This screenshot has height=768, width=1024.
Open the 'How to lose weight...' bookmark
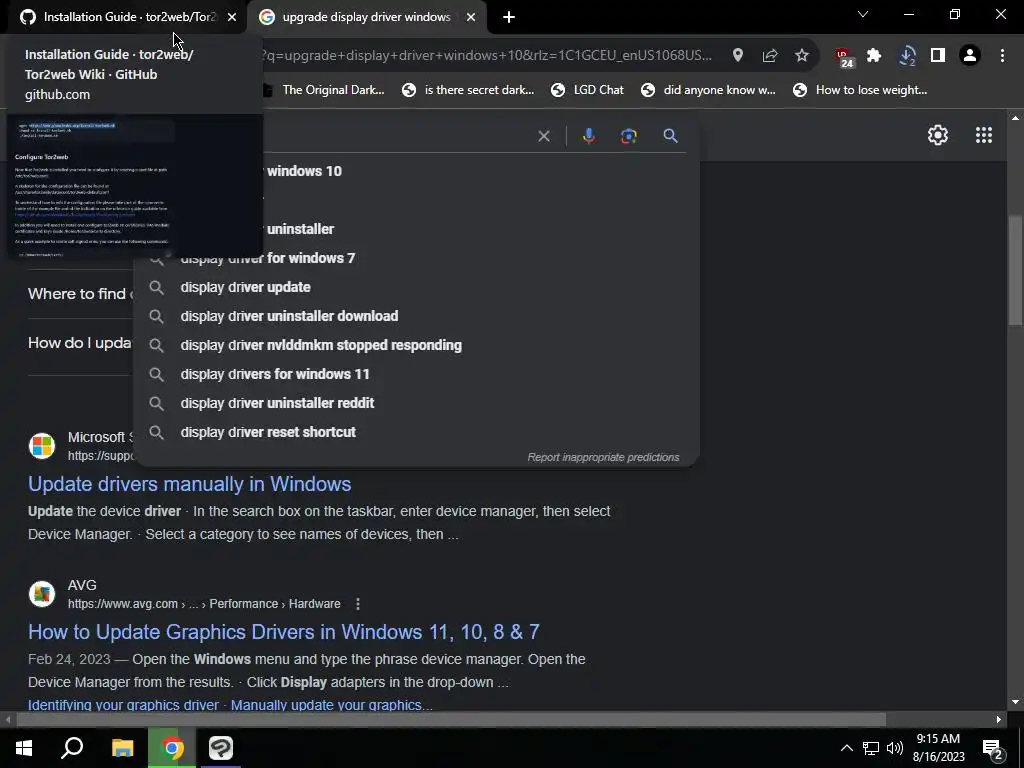860,90
